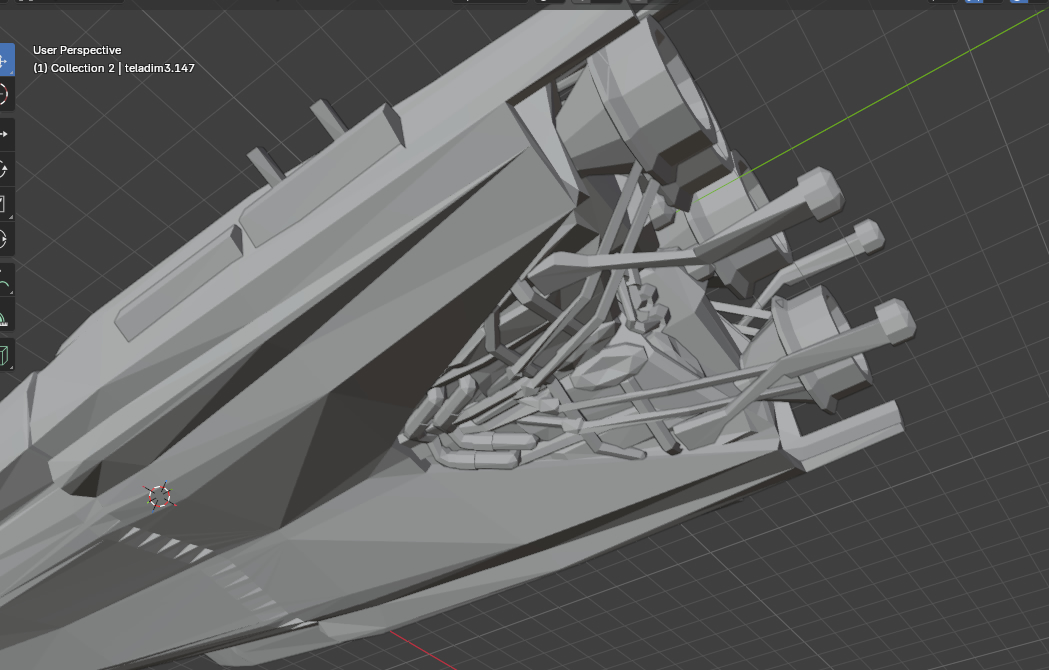Screen dimensions: 1049x670
Task: Click the "User Perspective" viewport label
Action: point(77,50)
